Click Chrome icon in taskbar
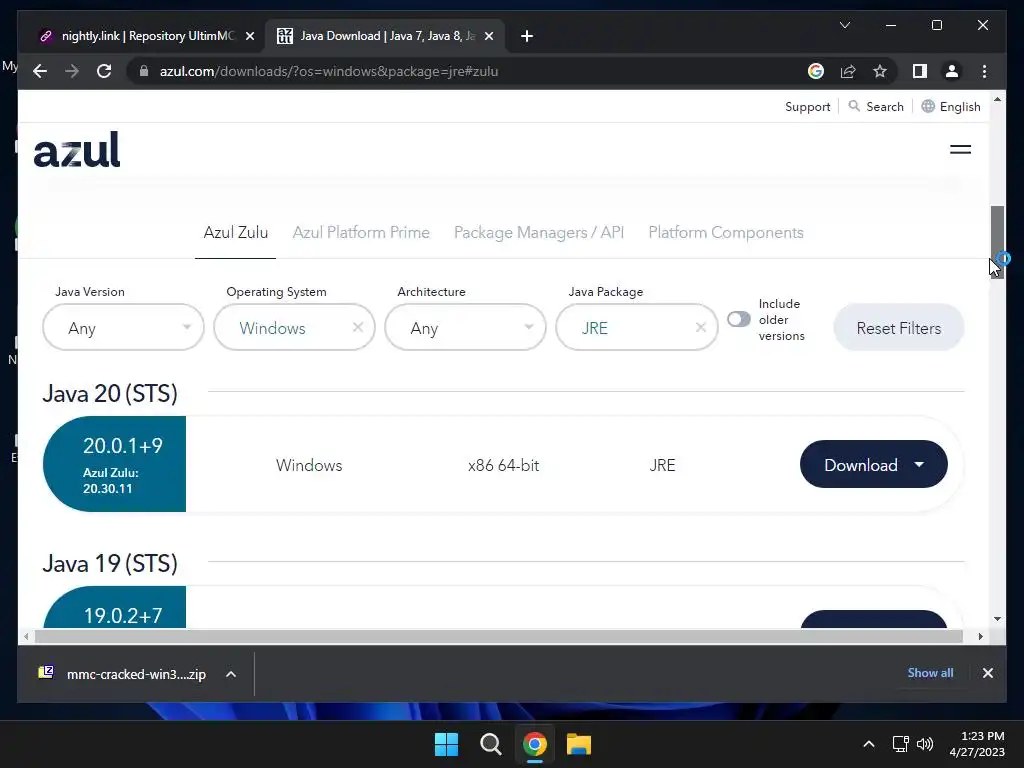The image size is (1024, 768). click(x=534, y=744)
